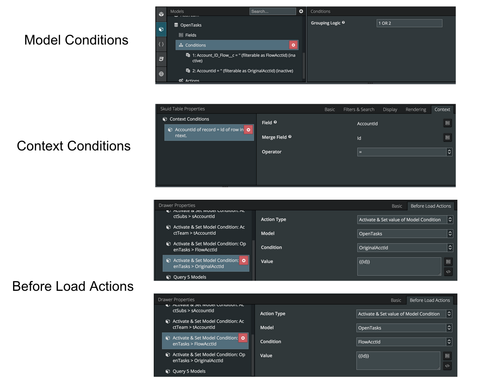490x384 pixels.
Task: Click the add model plus icon beside Search
Action: [x=301, y=11]
